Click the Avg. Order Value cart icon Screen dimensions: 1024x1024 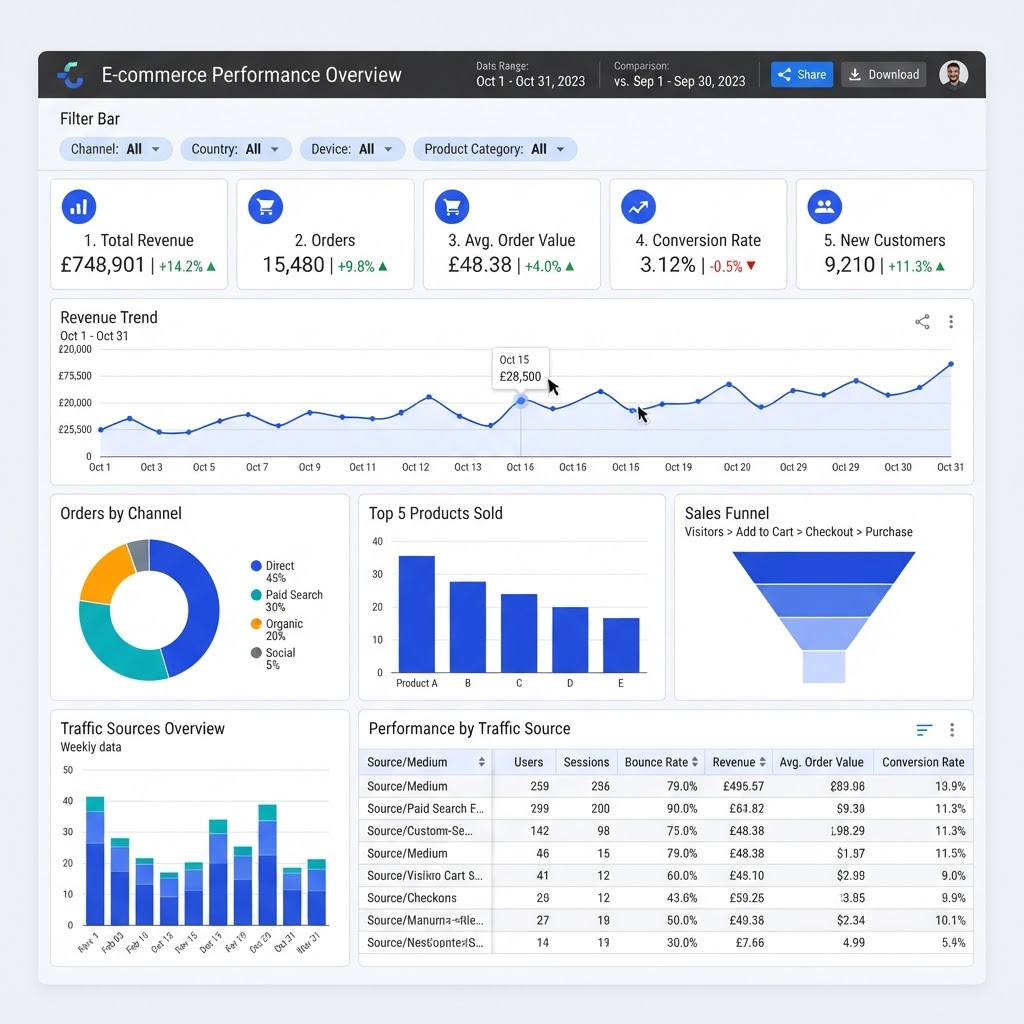click(452, 206)
